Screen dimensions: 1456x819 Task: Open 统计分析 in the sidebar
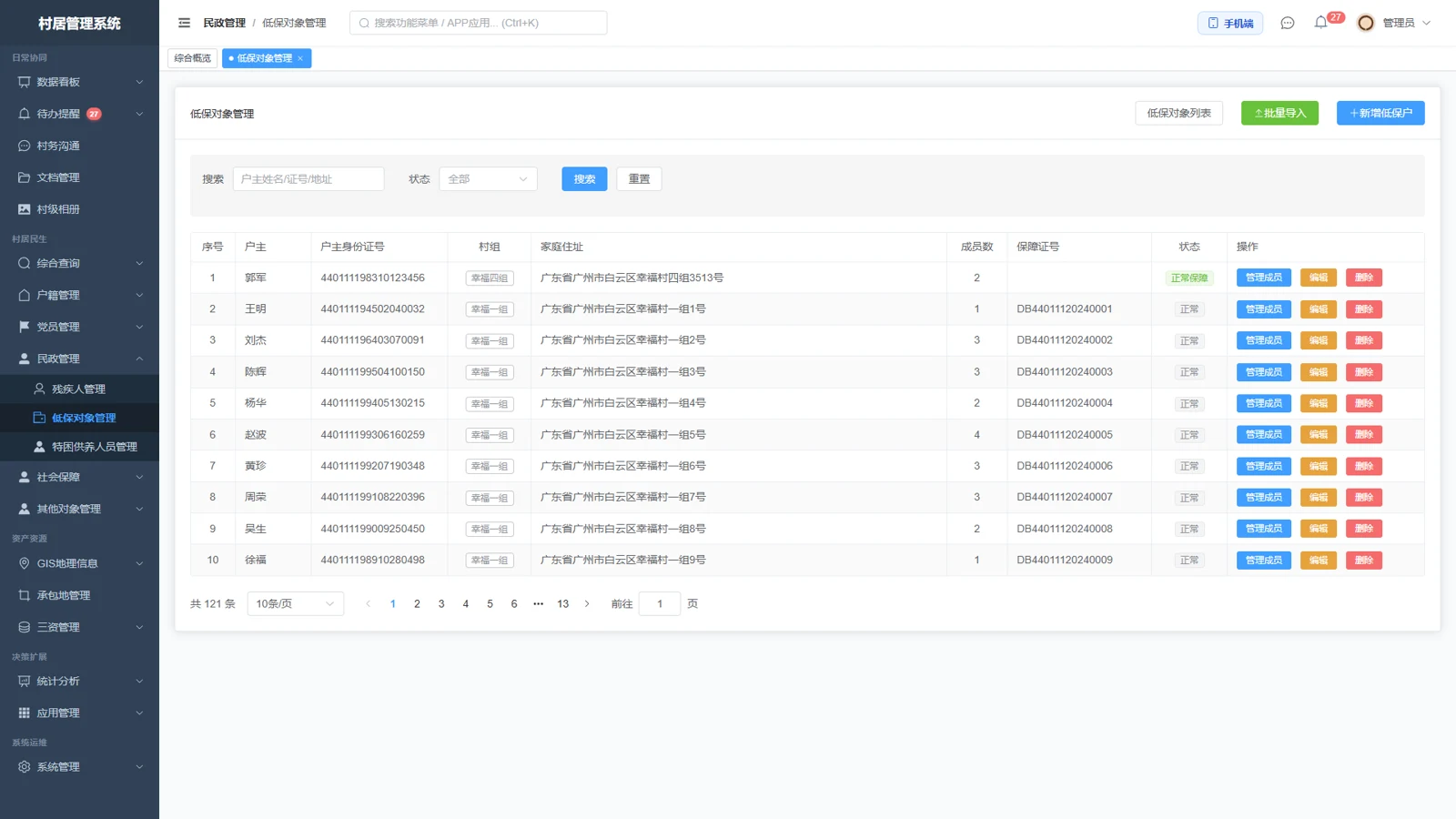[x=79, y=681]
